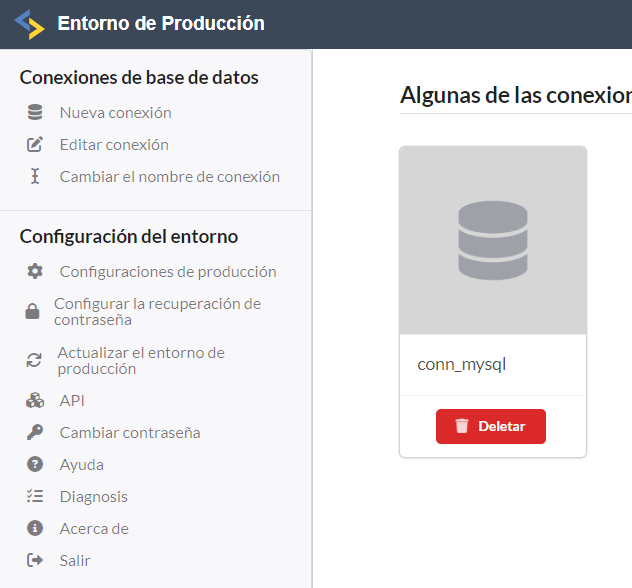
Task: Click the database icon beside Nueva conexión
Action: [35, 113]
